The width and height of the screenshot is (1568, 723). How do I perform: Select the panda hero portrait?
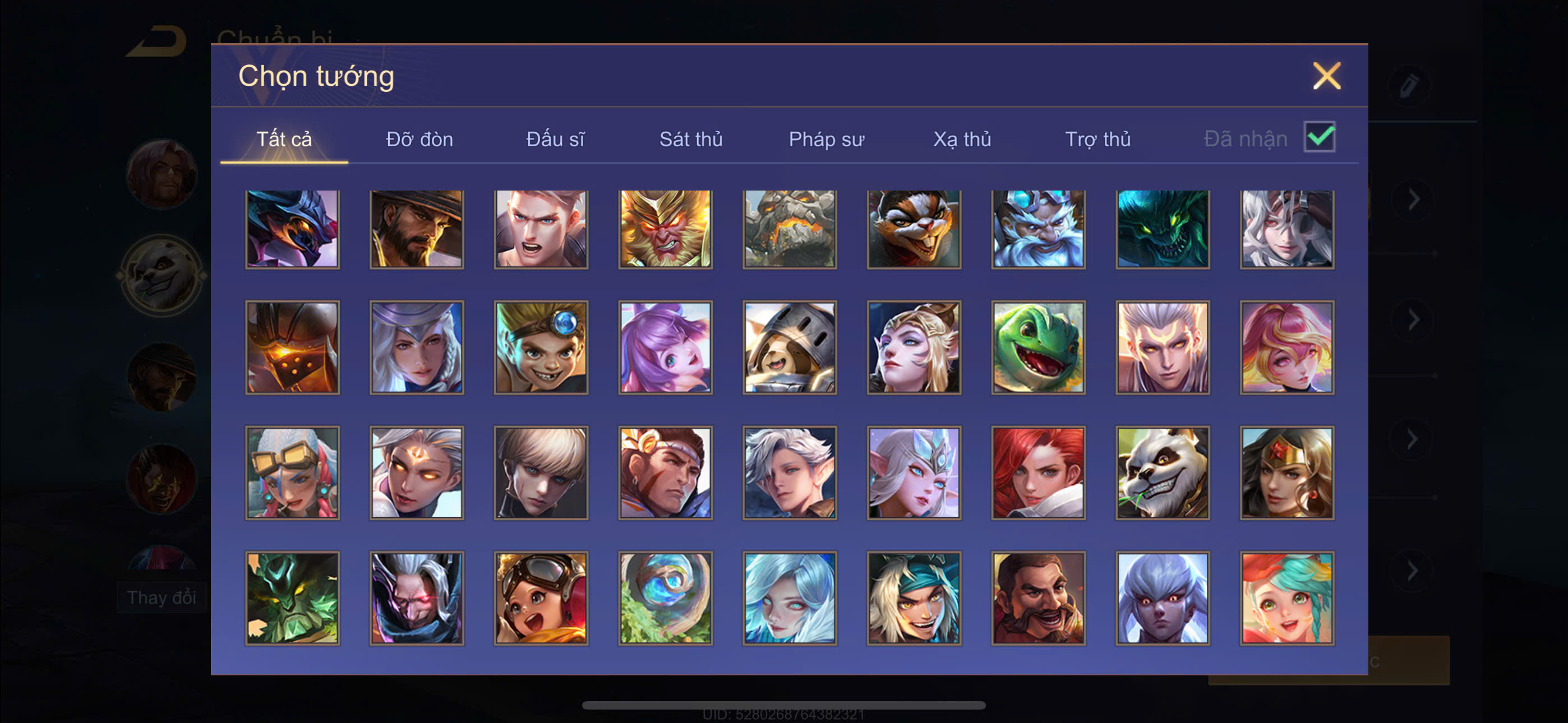click(x=1162, y=472)
